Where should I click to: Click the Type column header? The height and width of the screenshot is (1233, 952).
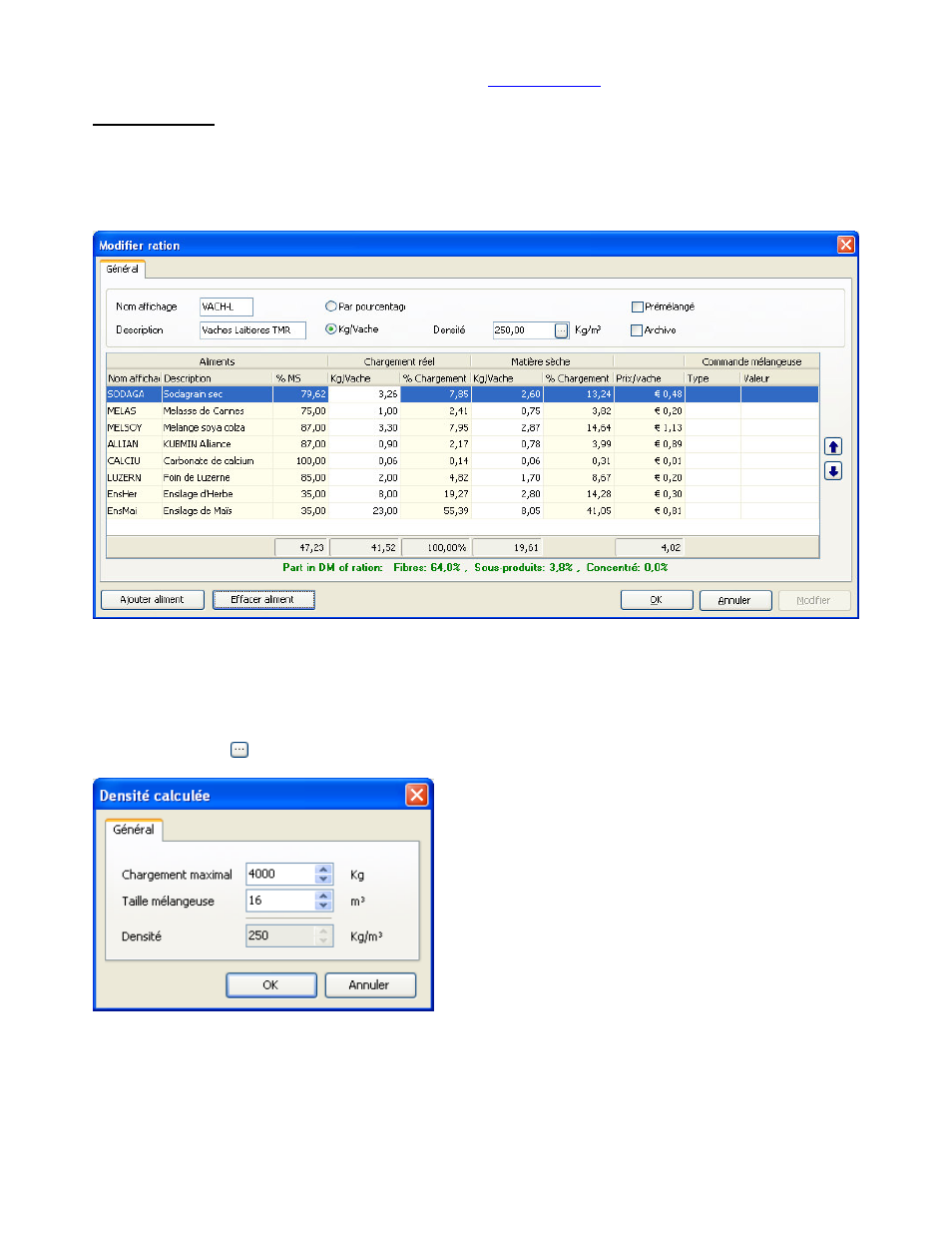pyautogui.click(x=713, y=378)
